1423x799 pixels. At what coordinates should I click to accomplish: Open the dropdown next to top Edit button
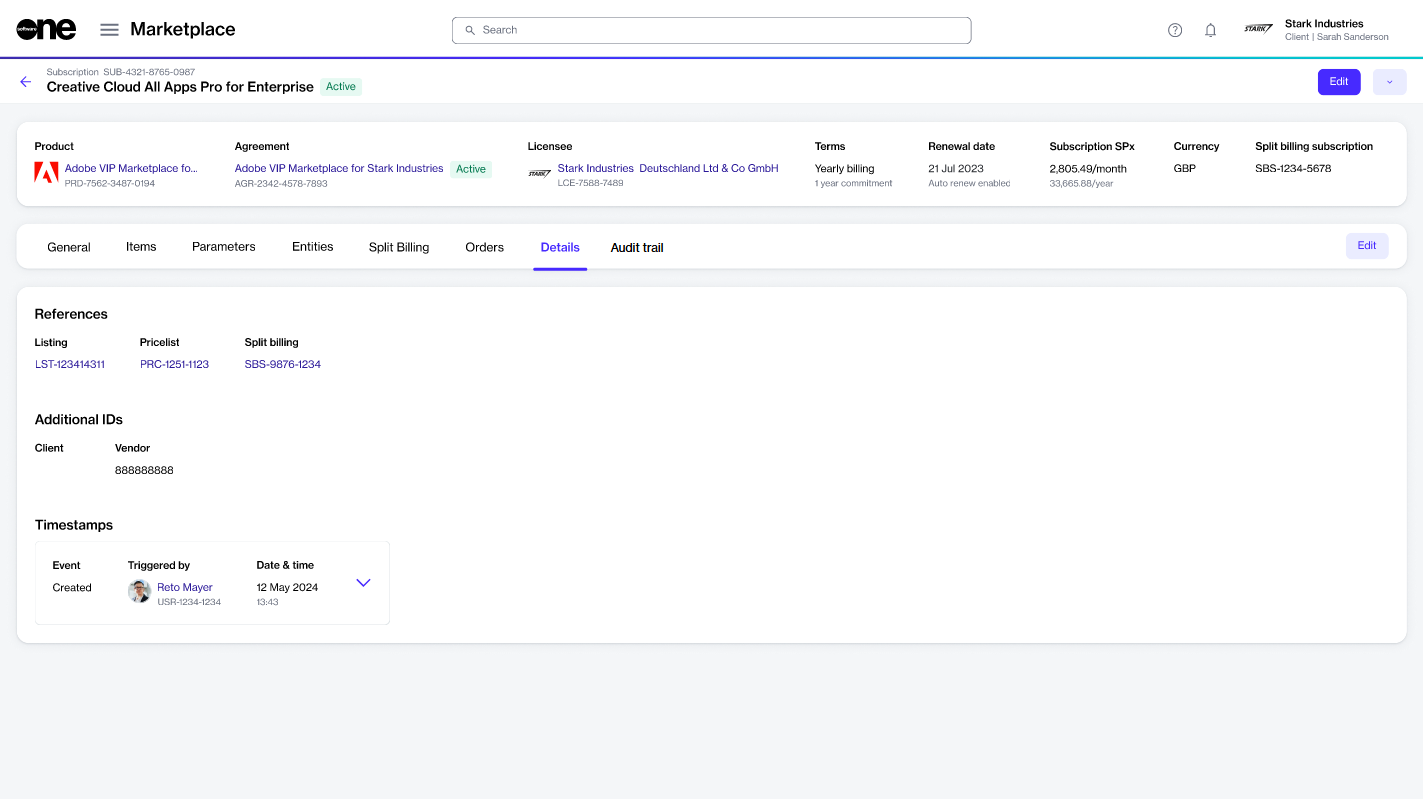click(1389, 82)
